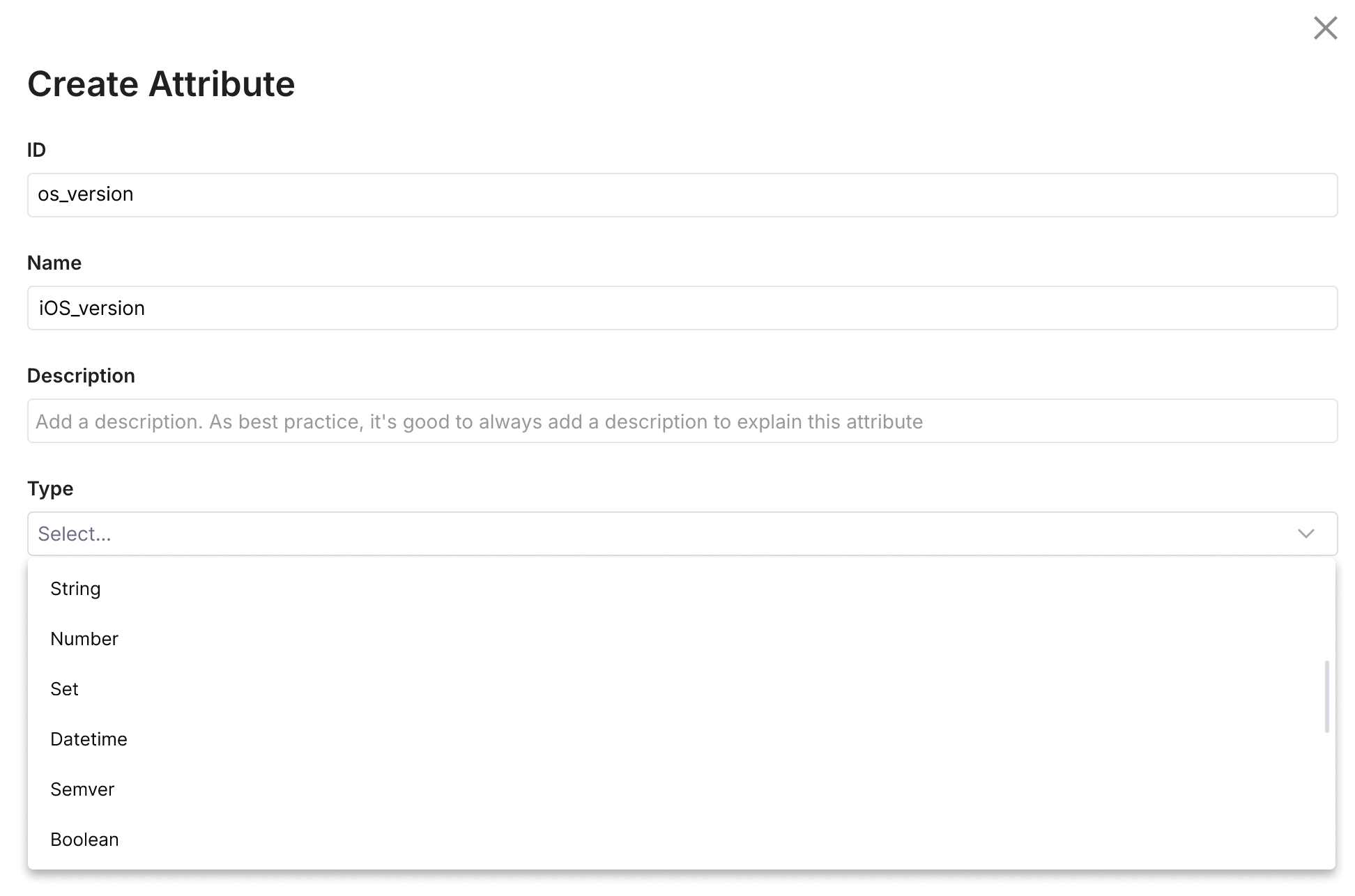Choose String from the type list
The image size is (1355, 896).
(x=75, y=589)
